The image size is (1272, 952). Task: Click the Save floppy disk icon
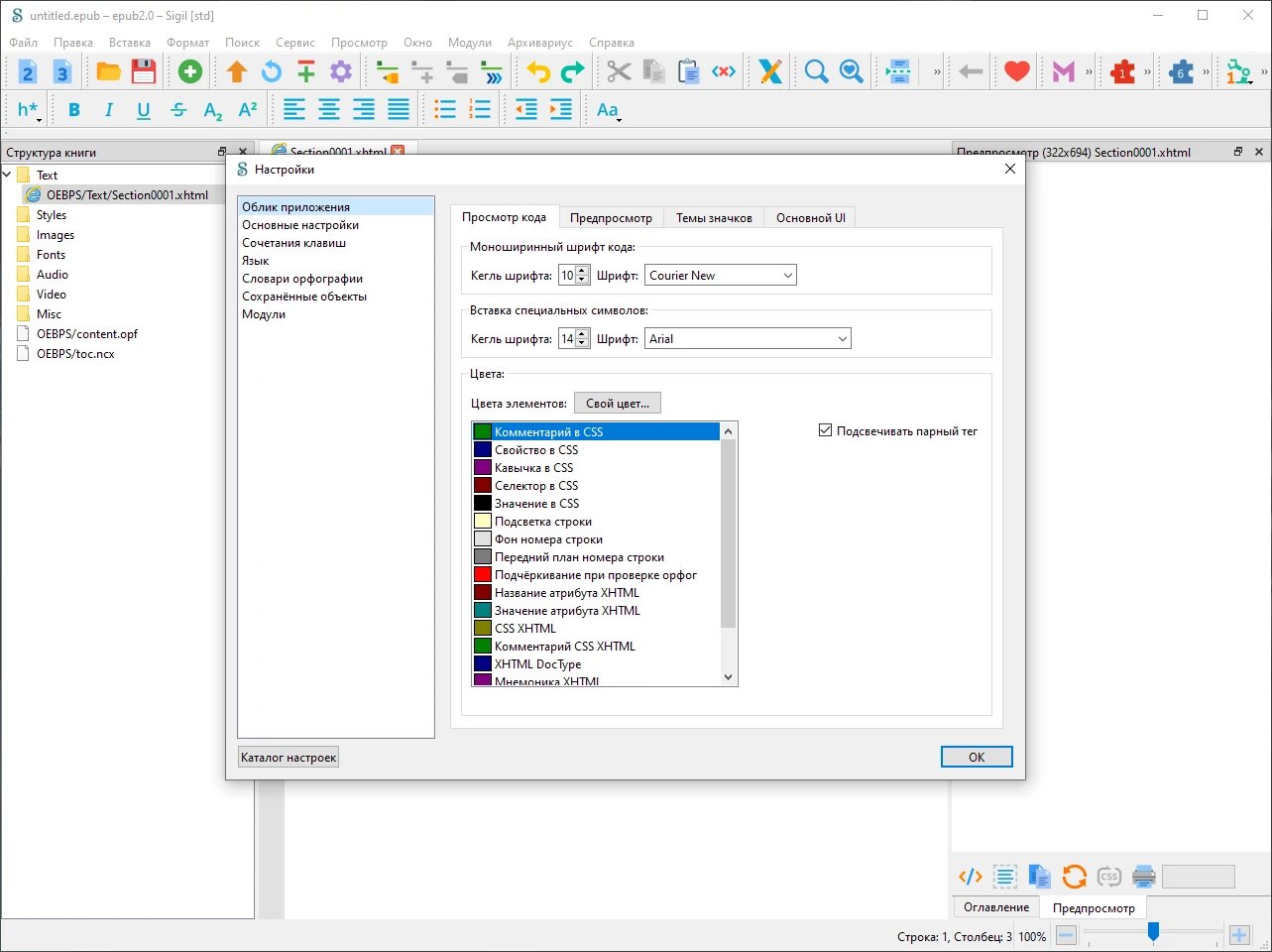pyautogui.click(x=144, y=71)
